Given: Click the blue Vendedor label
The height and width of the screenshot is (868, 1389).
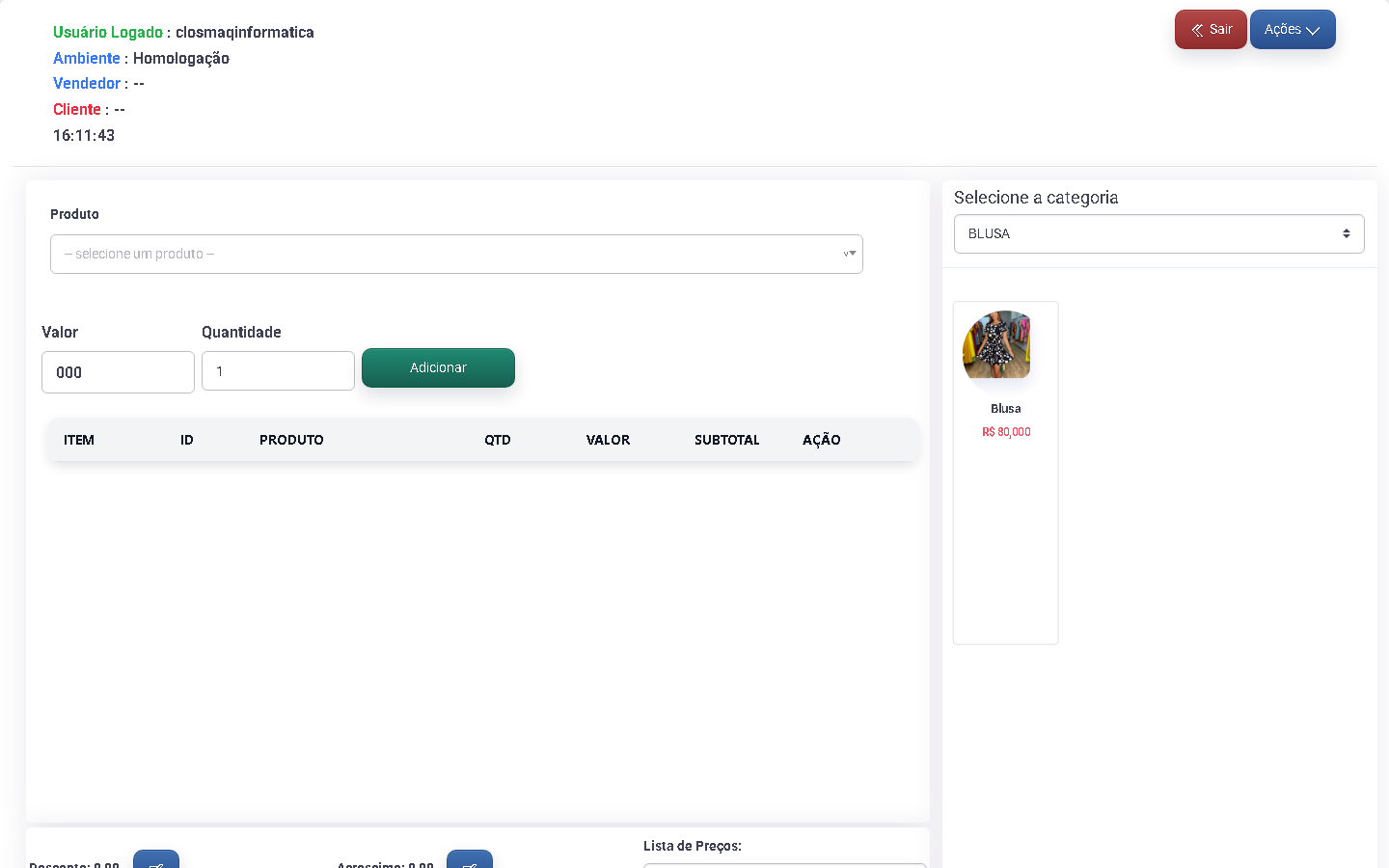Looking at the screenshot, I should [87, 84].
